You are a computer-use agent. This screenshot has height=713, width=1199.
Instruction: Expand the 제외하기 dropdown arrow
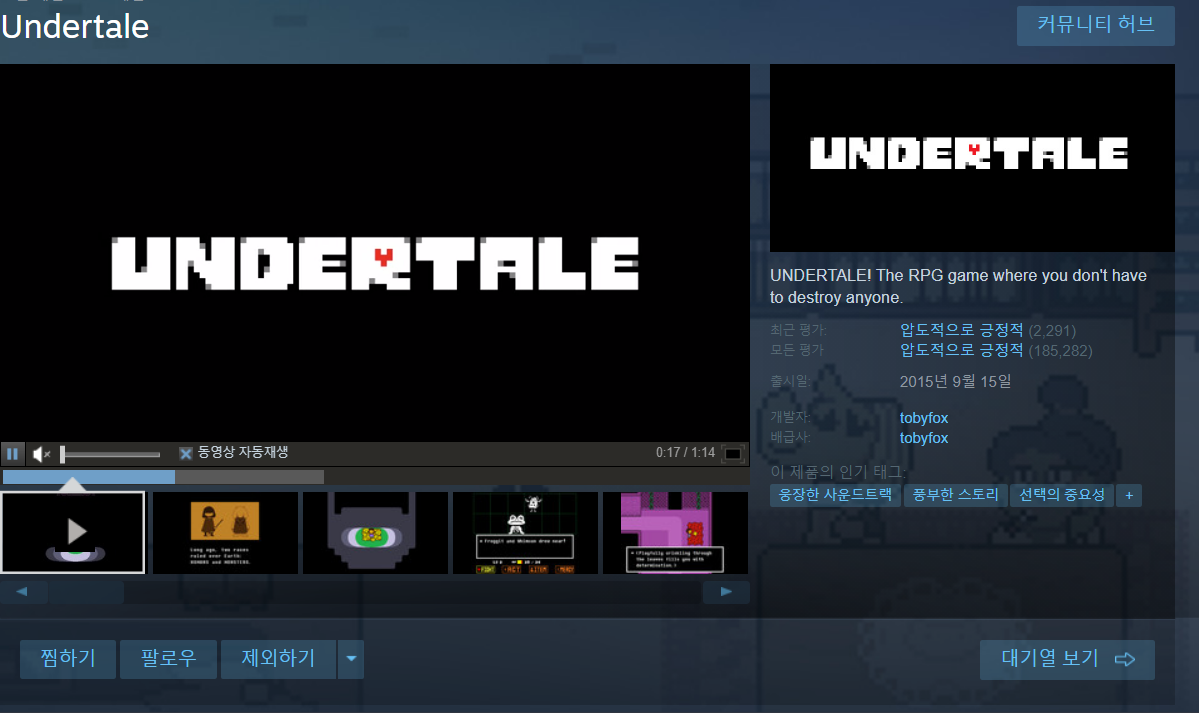click(x=351, y=659)
